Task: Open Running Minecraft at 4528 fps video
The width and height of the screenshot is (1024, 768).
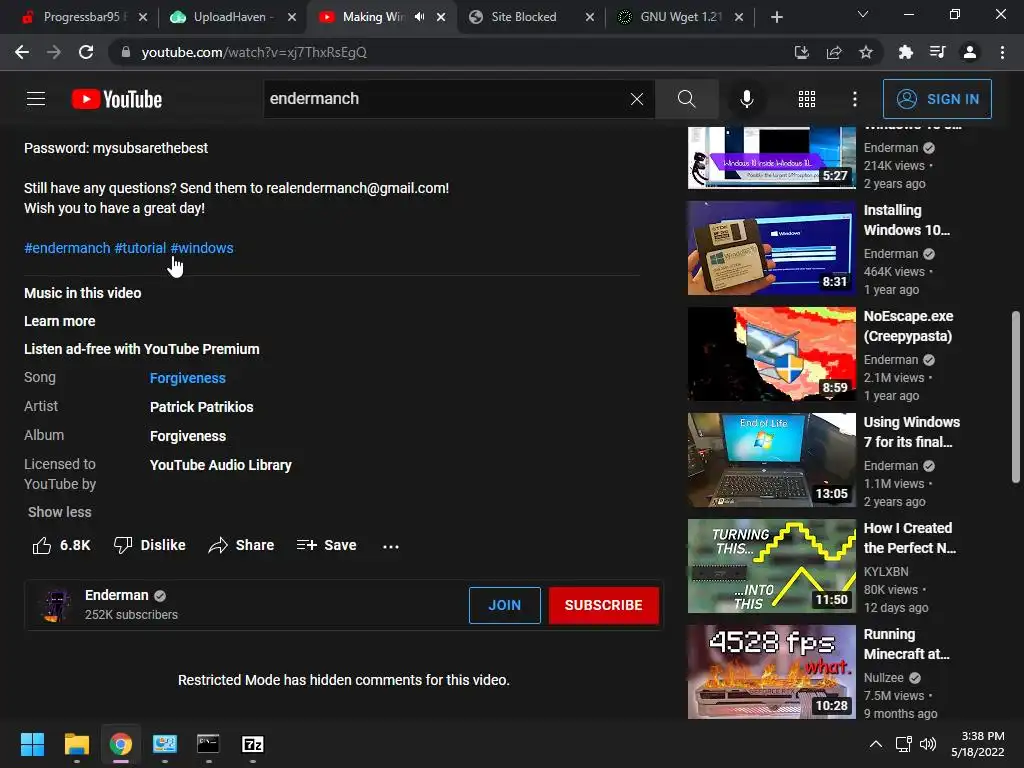Action: point(771,672)
